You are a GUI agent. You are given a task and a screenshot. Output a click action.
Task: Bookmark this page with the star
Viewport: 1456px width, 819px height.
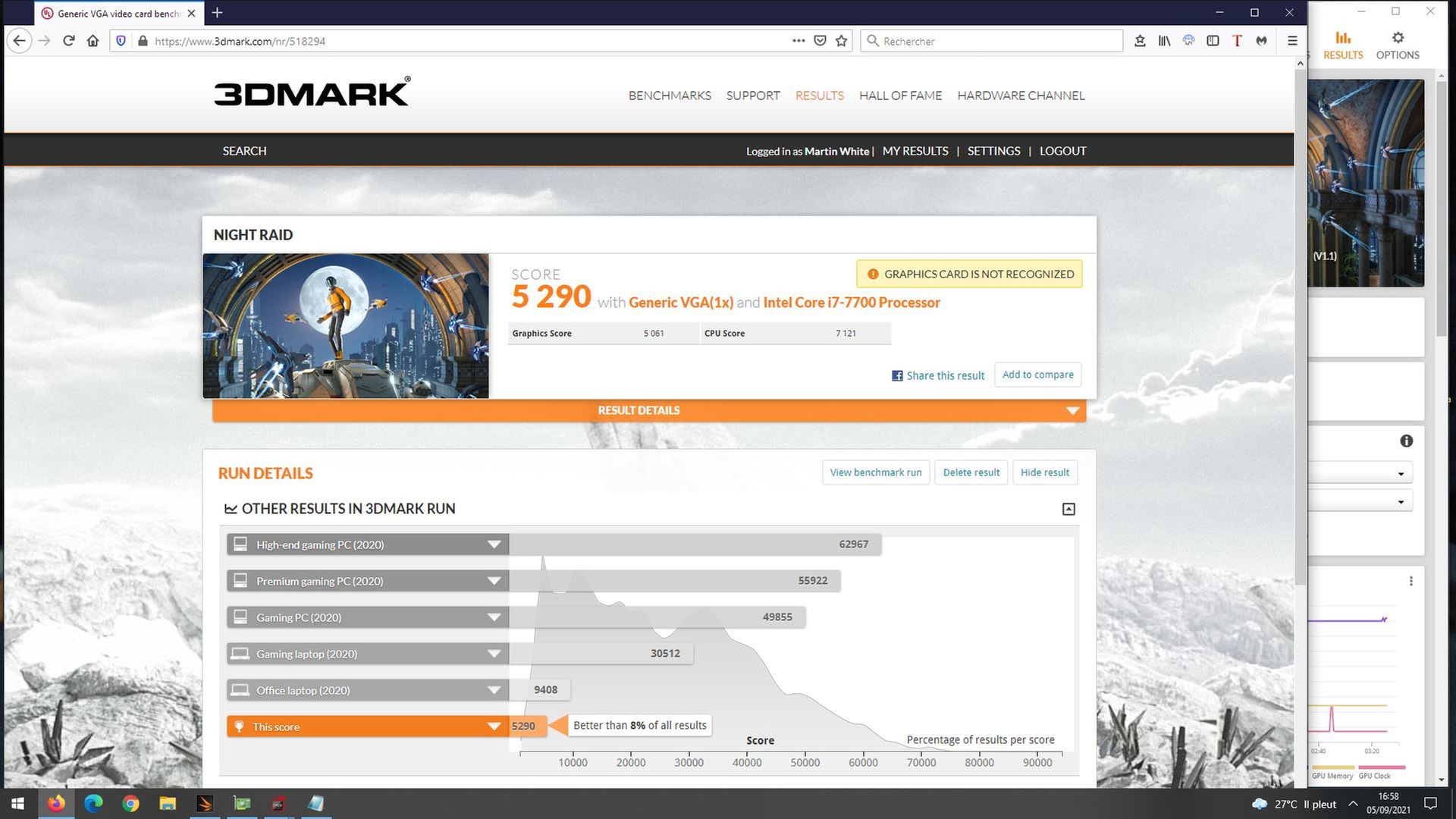(841, 41)
